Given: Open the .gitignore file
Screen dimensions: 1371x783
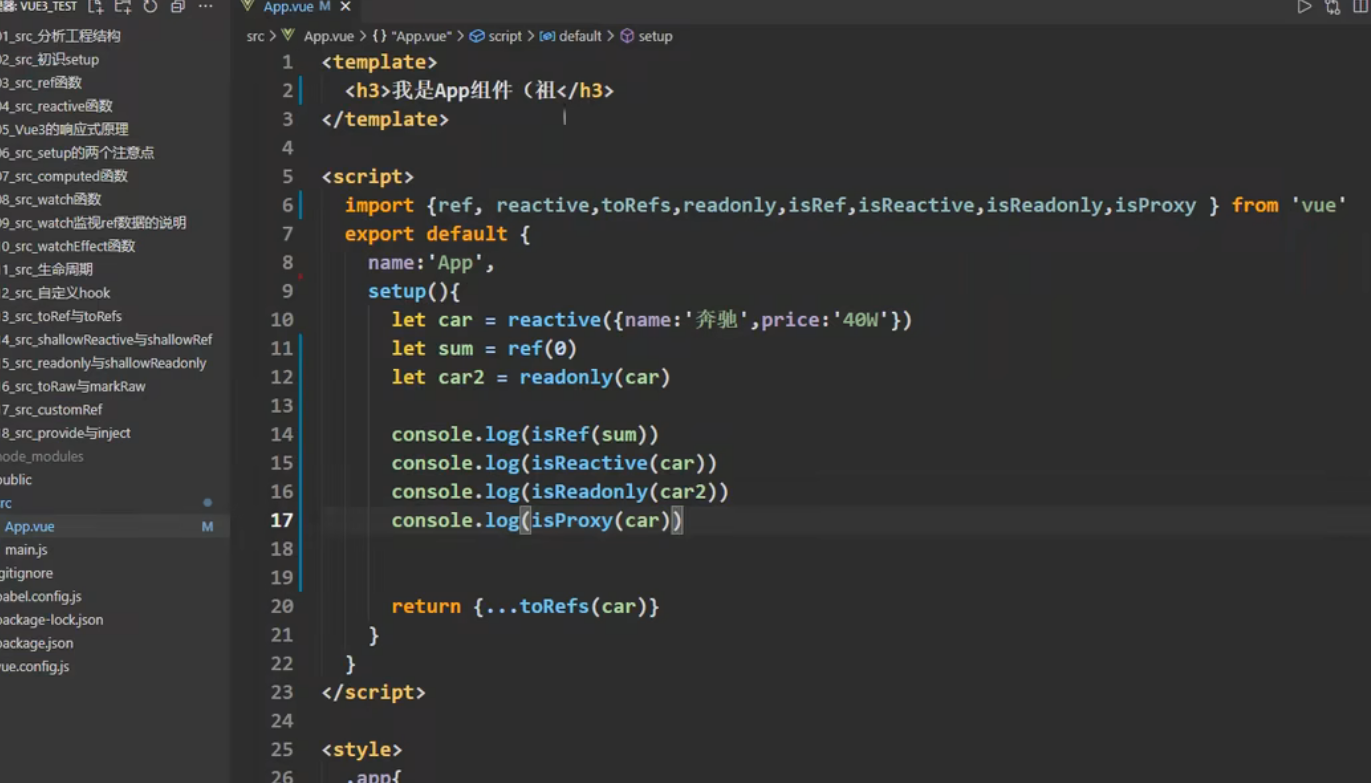Looking at the screenshot, I should (x=27, y=573).
